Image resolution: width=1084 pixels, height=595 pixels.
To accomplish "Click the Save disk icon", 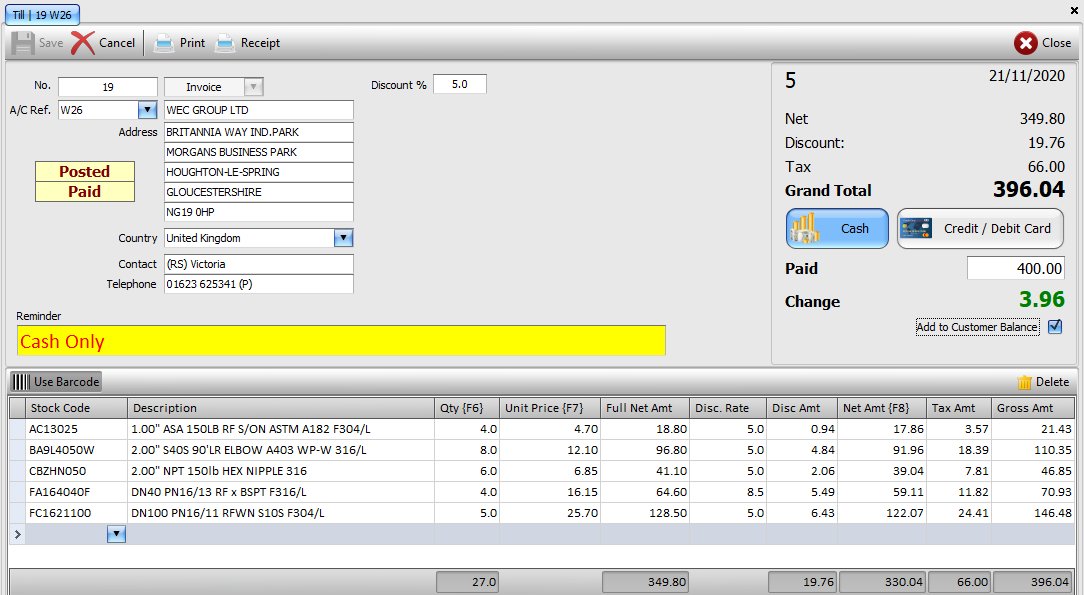I will point(22,43).
